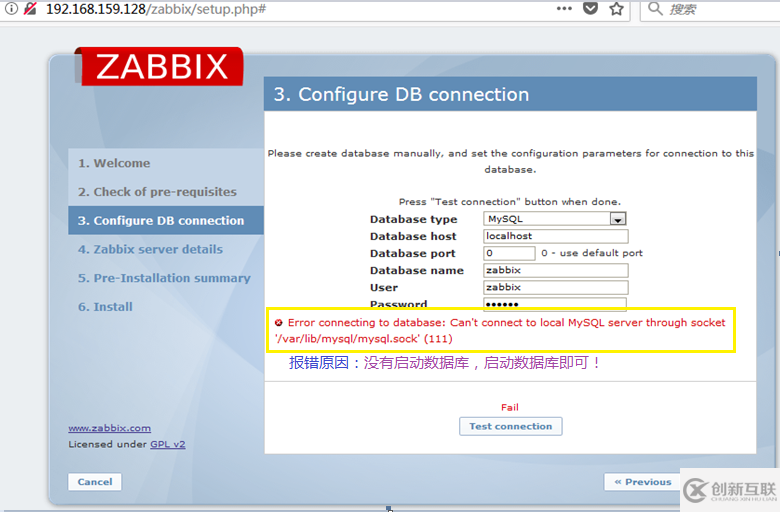Click the Database host field

[556, 236]
